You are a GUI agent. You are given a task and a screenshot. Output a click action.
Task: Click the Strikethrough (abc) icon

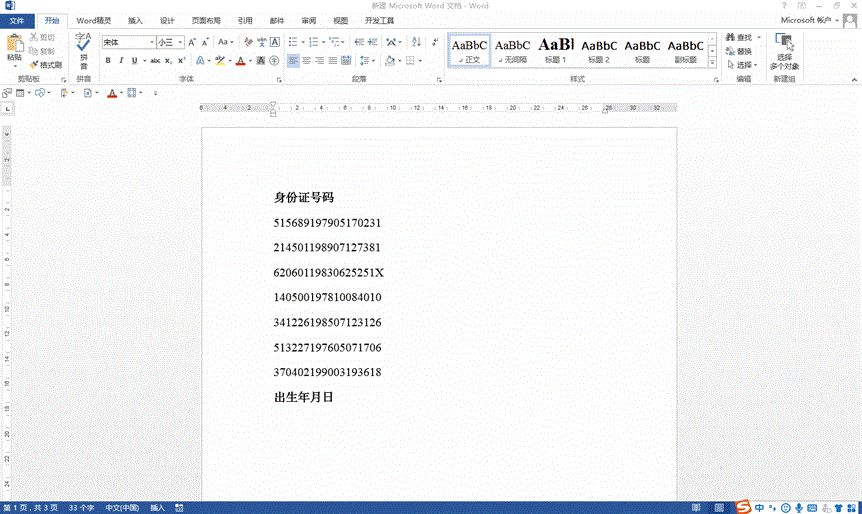(x=155, y=61)
